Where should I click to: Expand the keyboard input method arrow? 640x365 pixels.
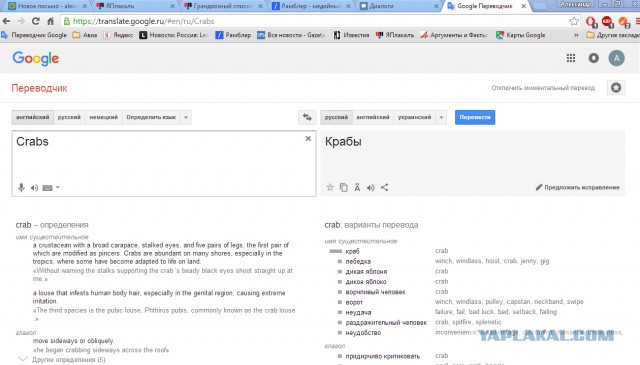point(58,187)
